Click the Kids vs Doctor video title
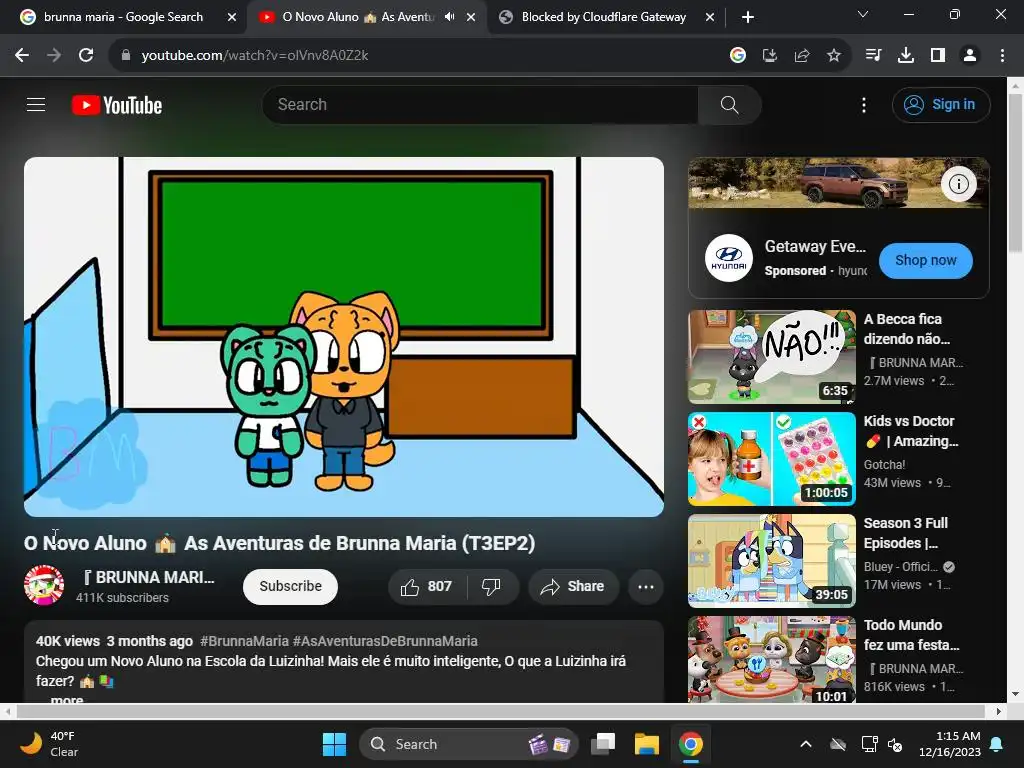 tap(911, 431)
